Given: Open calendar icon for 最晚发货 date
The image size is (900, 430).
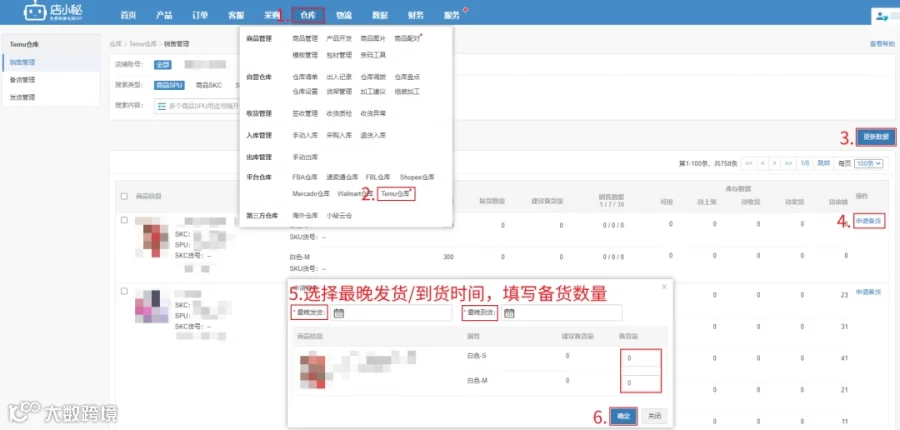Looking at the screenshot, I should (339, 313).
